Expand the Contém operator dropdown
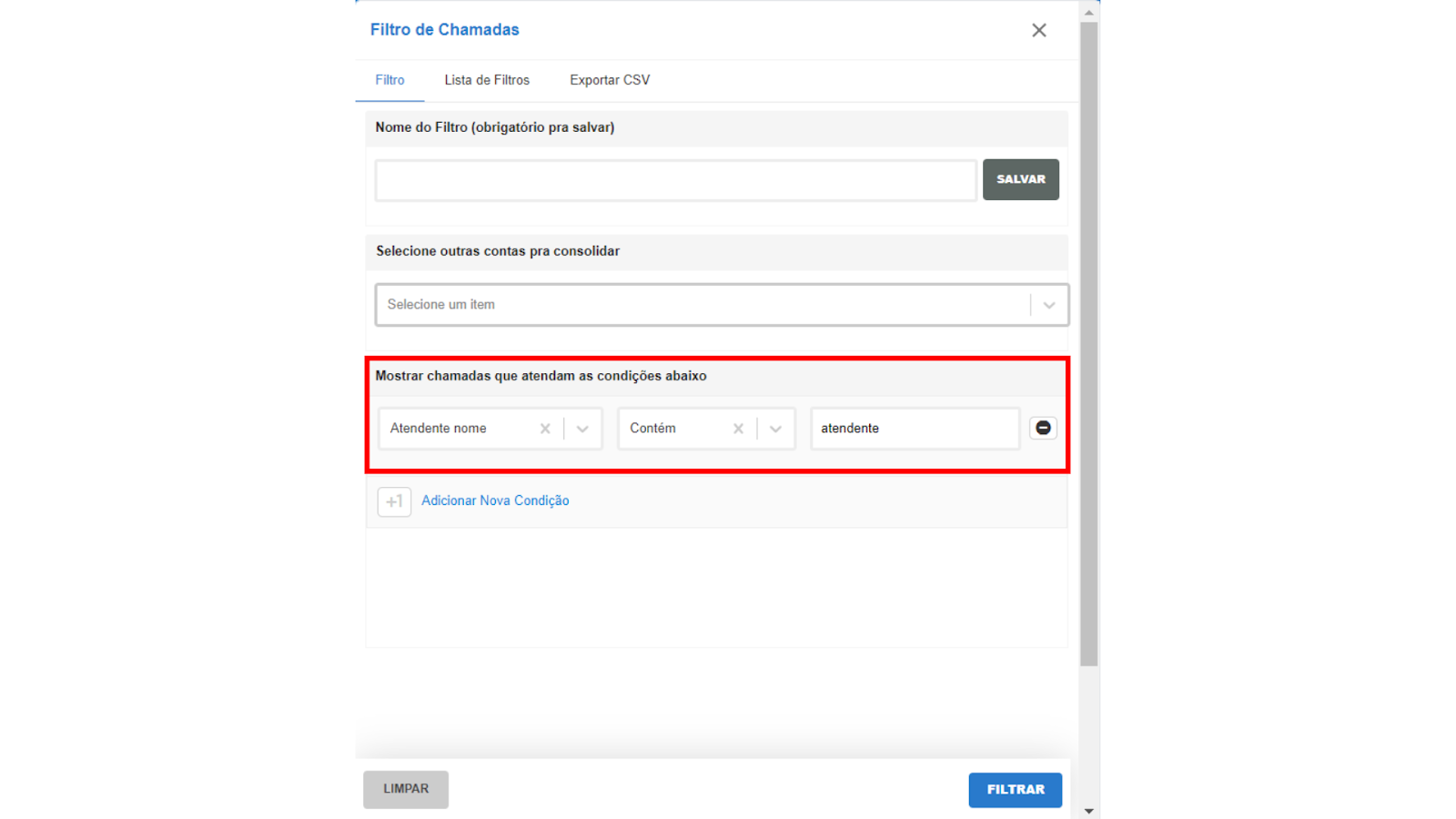The width and height of the screenshot is (1456, 819). pos(775,429)
